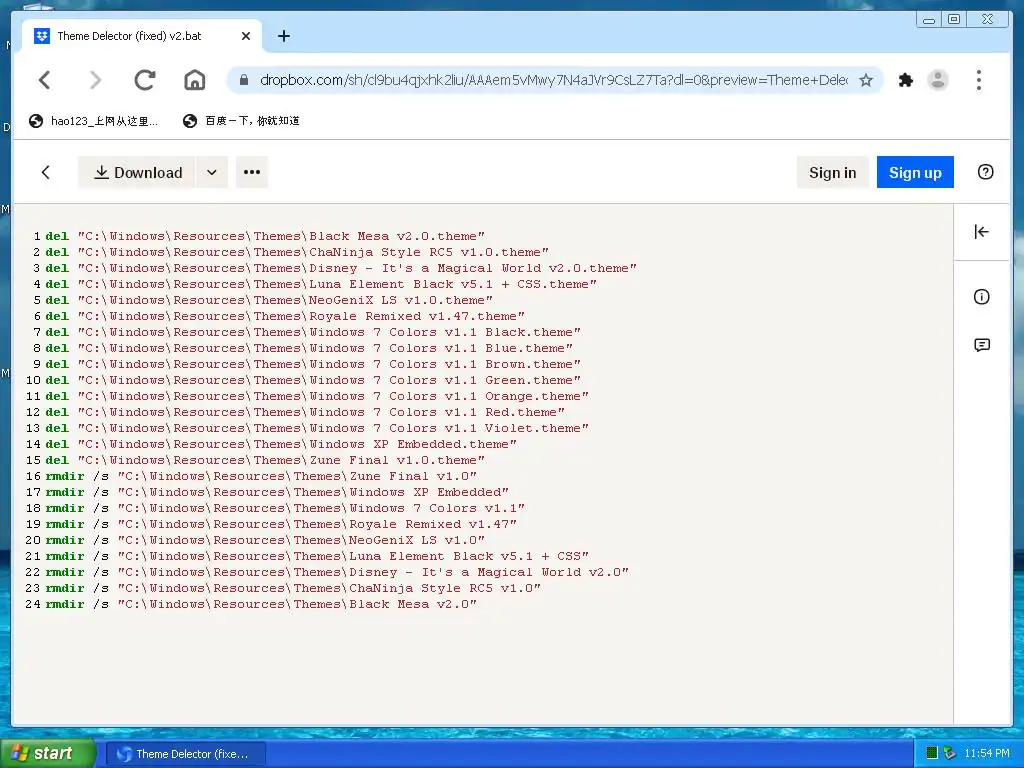Viewport: 1024px width, 768px height.
Task: Click line 16 rmdir Zune Final v1.0
Action: [261, 476]
